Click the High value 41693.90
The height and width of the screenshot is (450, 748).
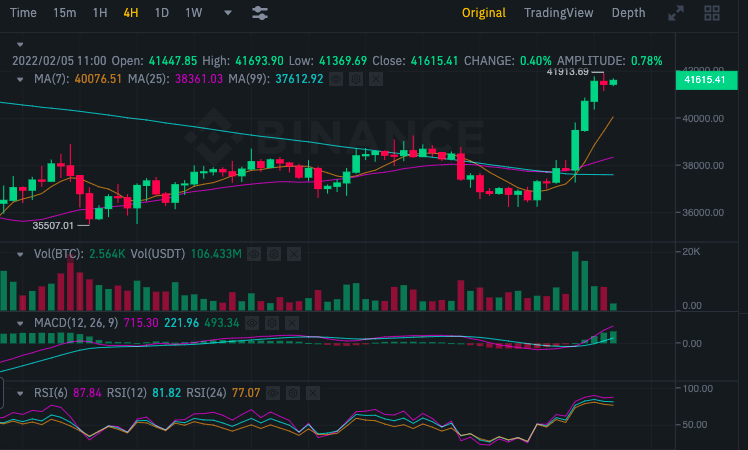pyautogui.click(x=260, y=61)
